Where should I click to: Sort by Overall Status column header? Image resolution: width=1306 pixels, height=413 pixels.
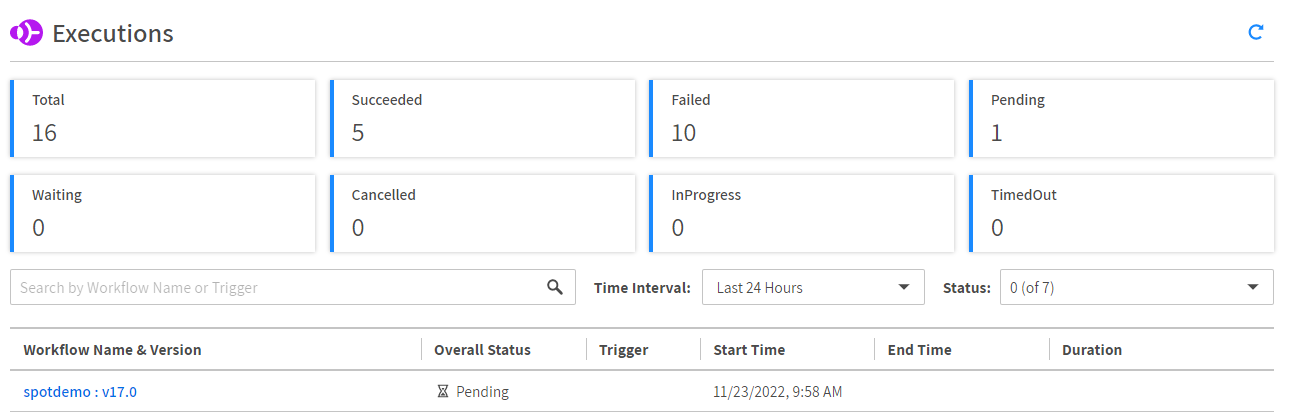pyautogui.click(x=482, y=350)
